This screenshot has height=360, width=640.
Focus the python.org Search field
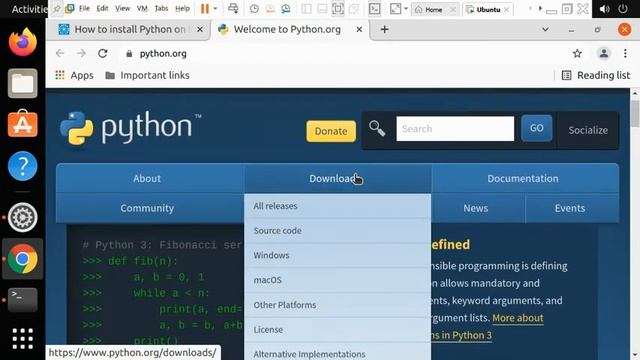pyautogui.click(x=455, y=129)
